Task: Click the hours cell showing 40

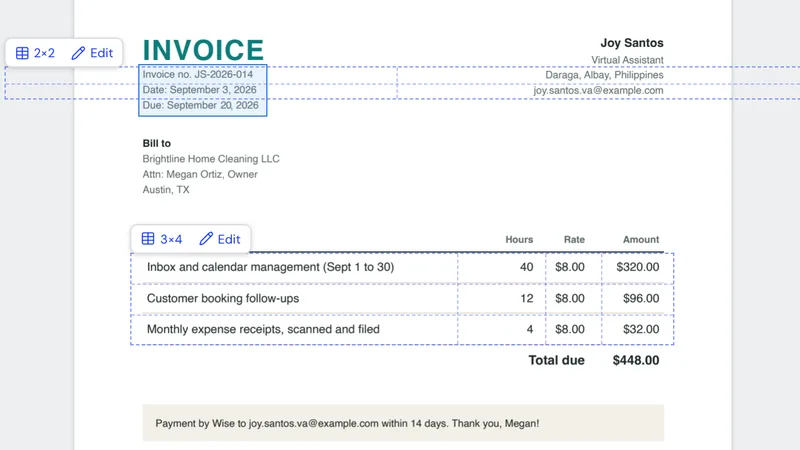Action: point(502,267)
